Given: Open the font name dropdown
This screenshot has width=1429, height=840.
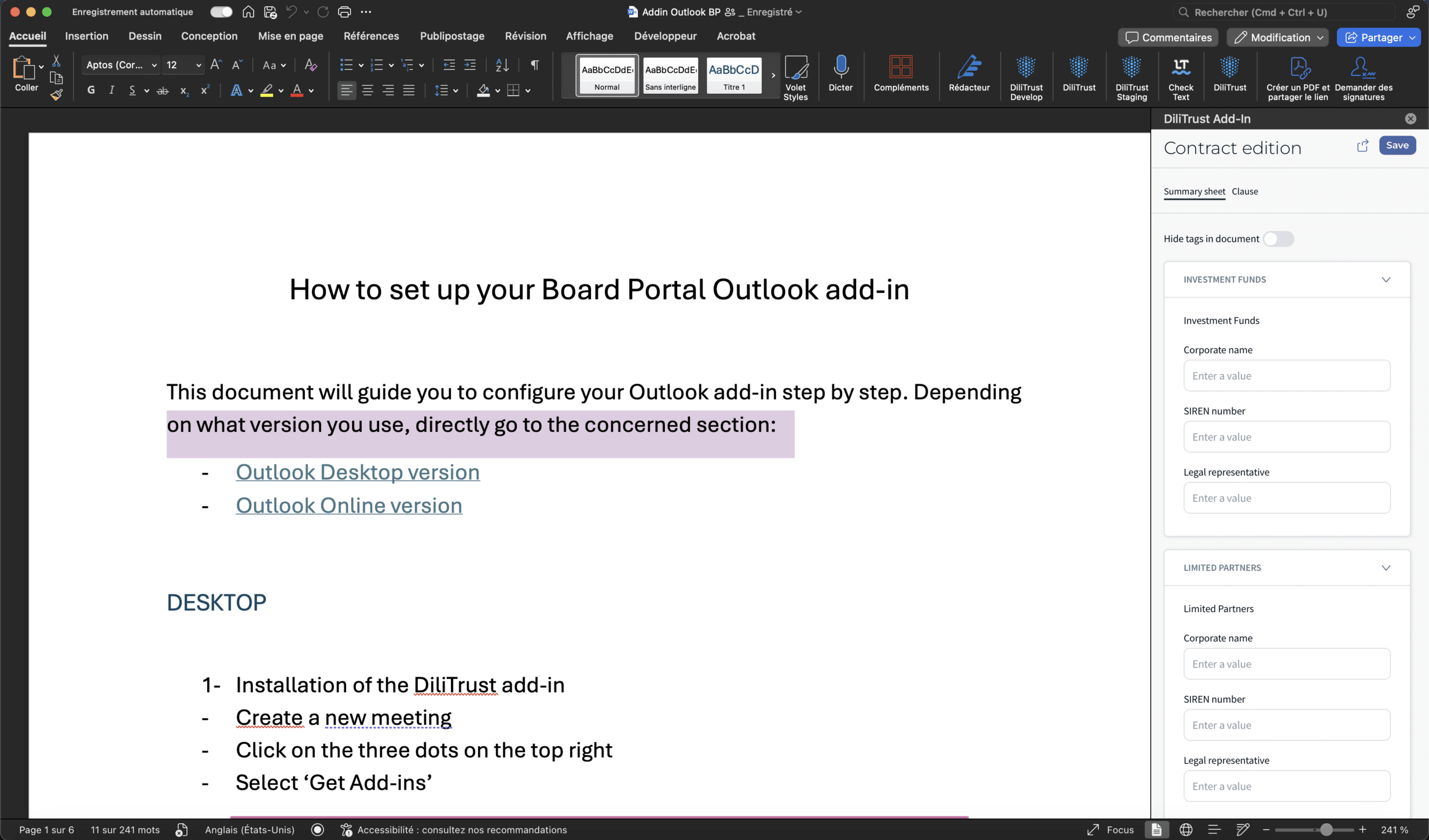Looking at the screenshot, I should click(154, 65).
